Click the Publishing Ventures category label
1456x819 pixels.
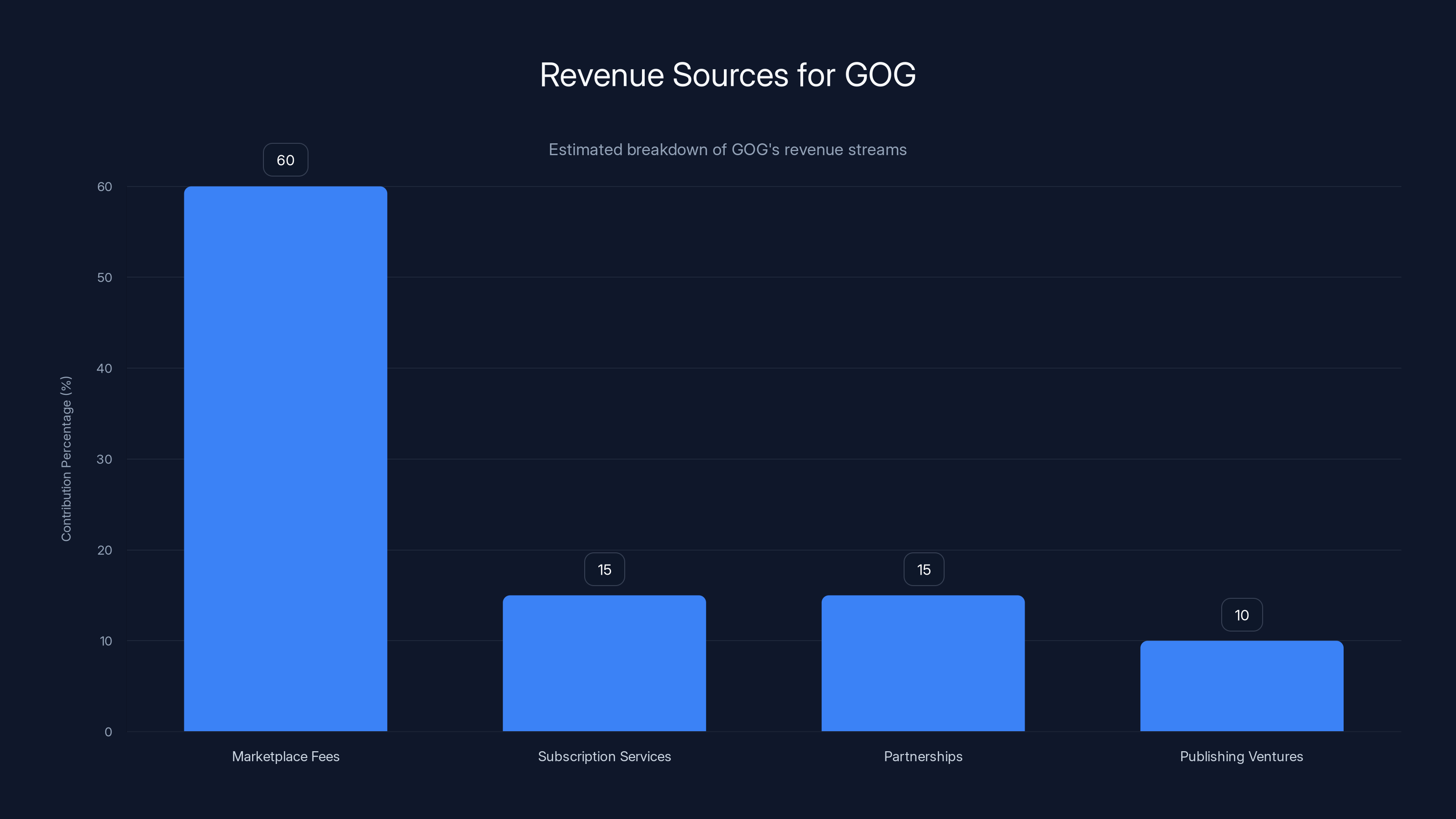1241,756
